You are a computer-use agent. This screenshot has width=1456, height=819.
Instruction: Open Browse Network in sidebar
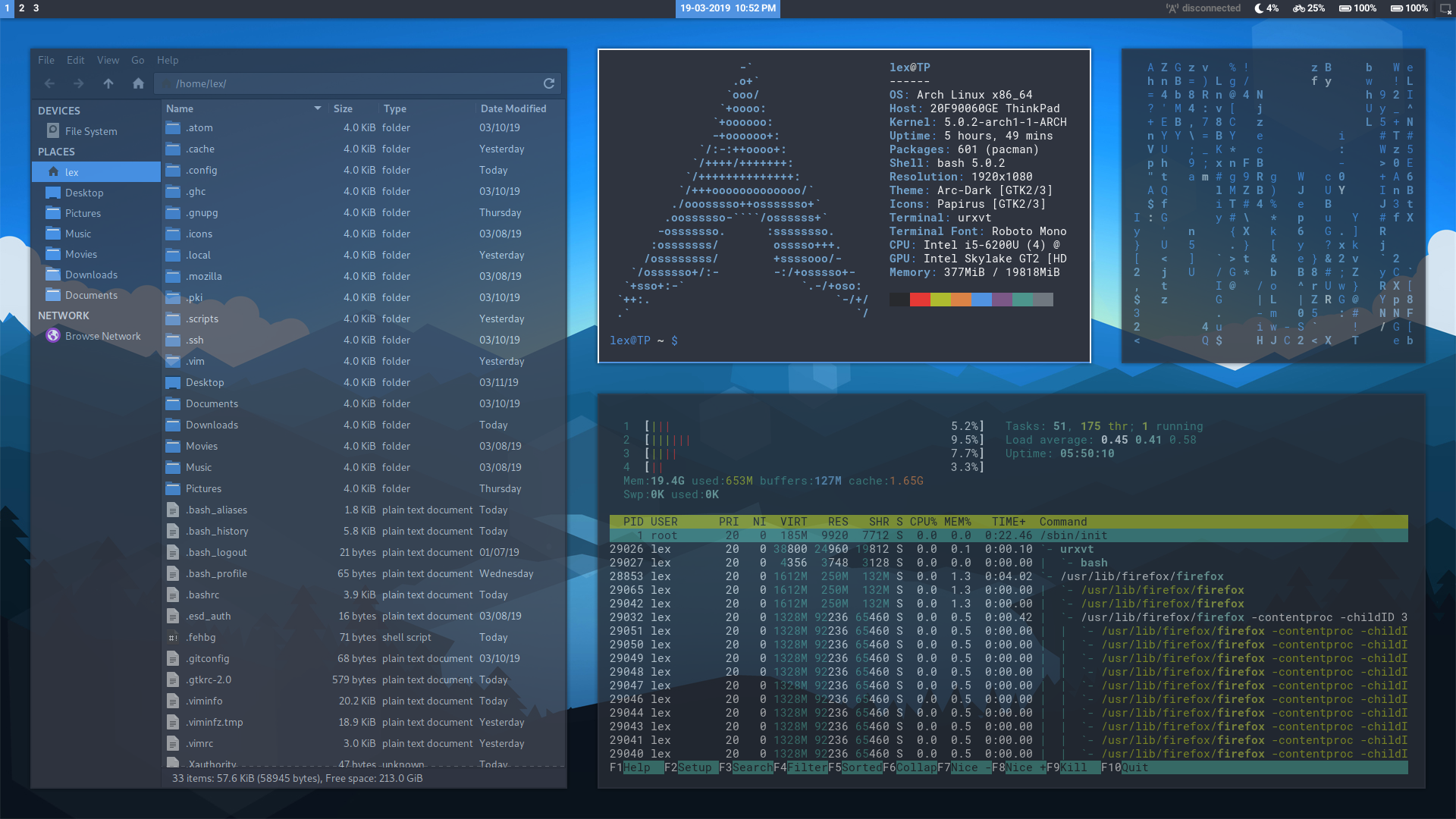coord(102,336)
